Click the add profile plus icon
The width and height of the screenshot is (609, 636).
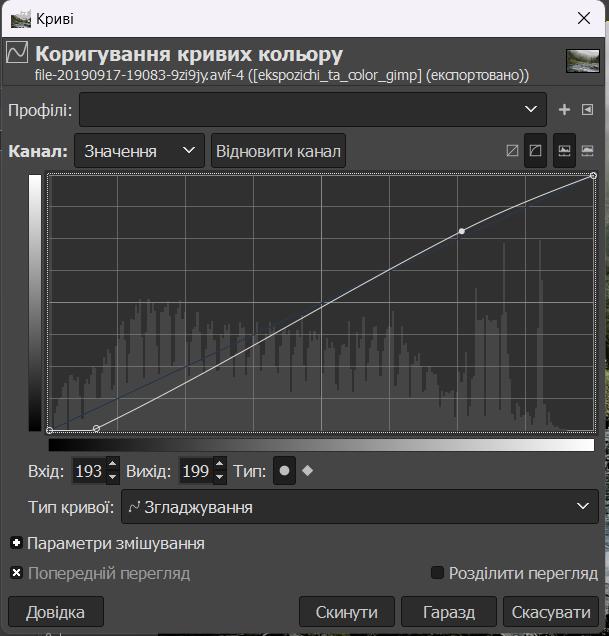click(564, 110)
